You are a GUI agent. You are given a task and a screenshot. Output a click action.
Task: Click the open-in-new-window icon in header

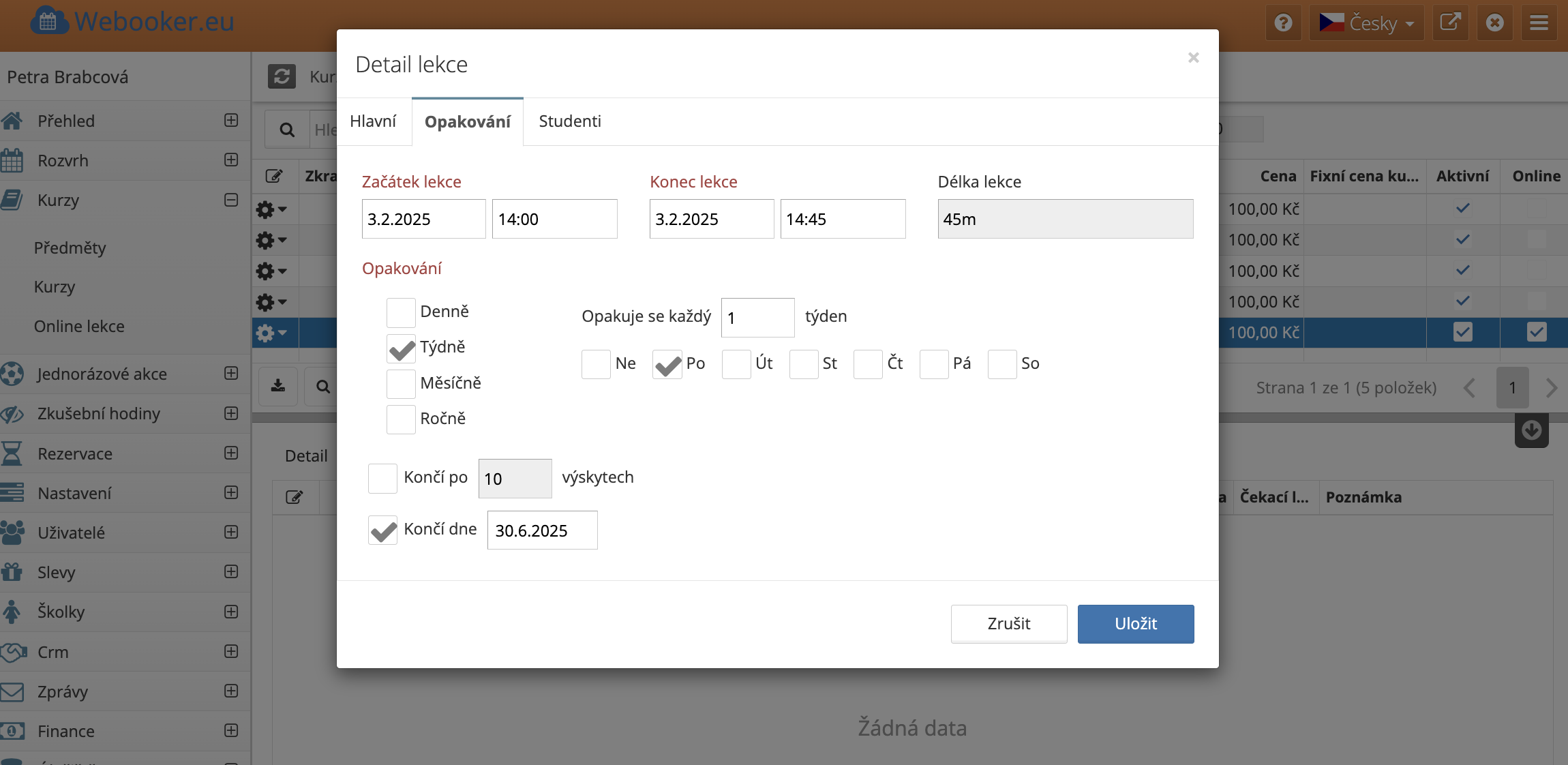[1449, 23]
